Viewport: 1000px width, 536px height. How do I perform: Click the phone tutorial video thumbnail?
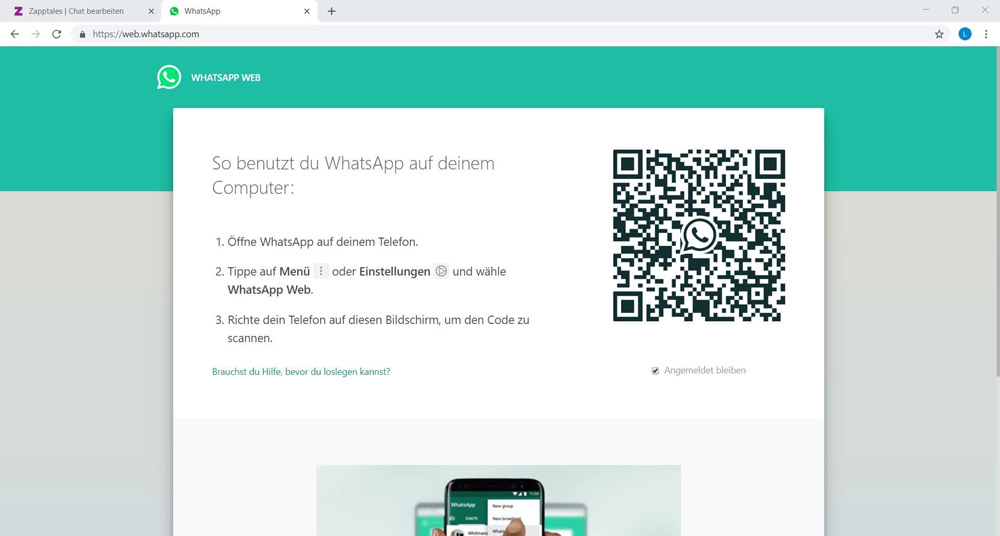[x=499, y=500]
